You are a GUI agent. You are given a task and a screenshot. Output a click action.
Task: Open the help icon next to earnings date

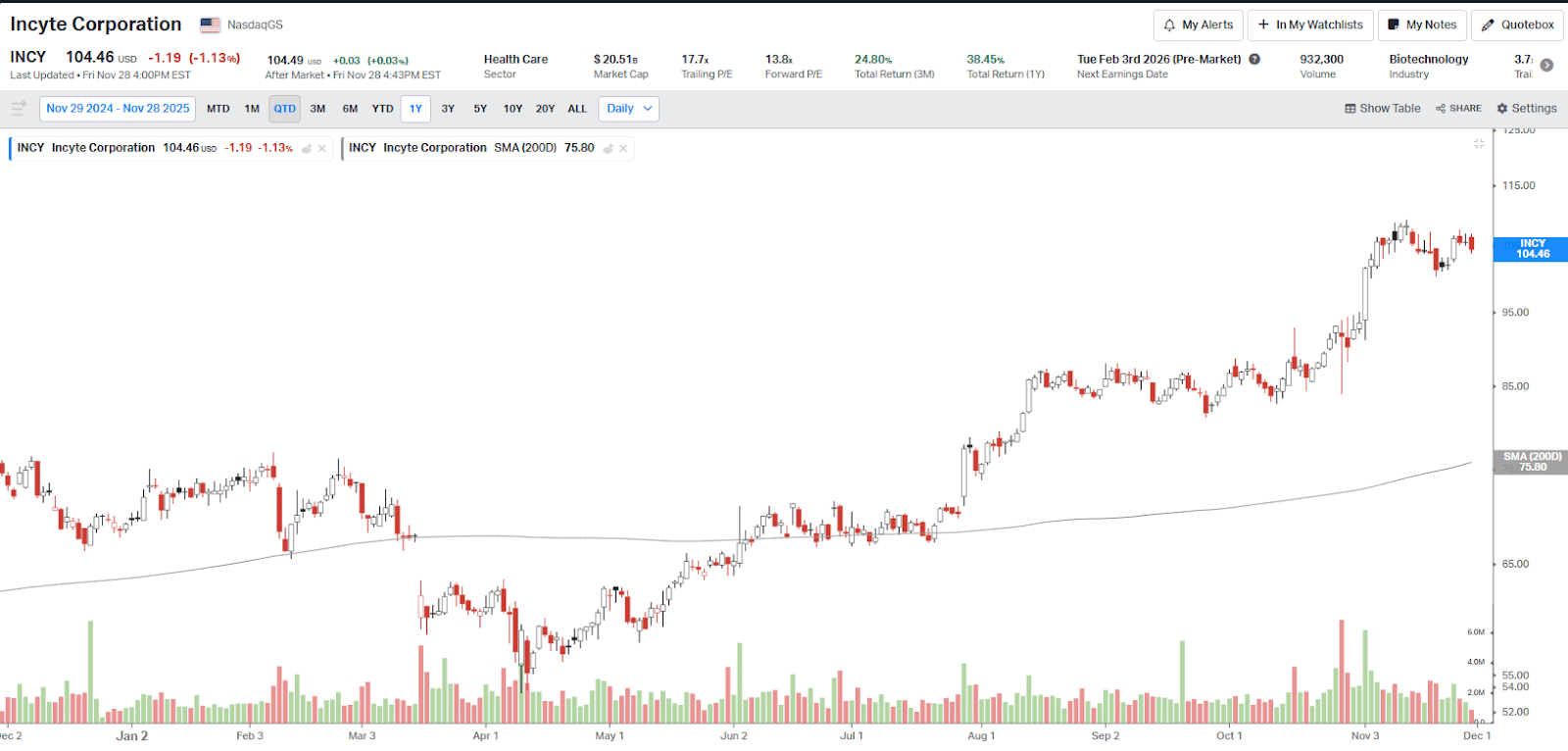click(x=1254, y=60)
